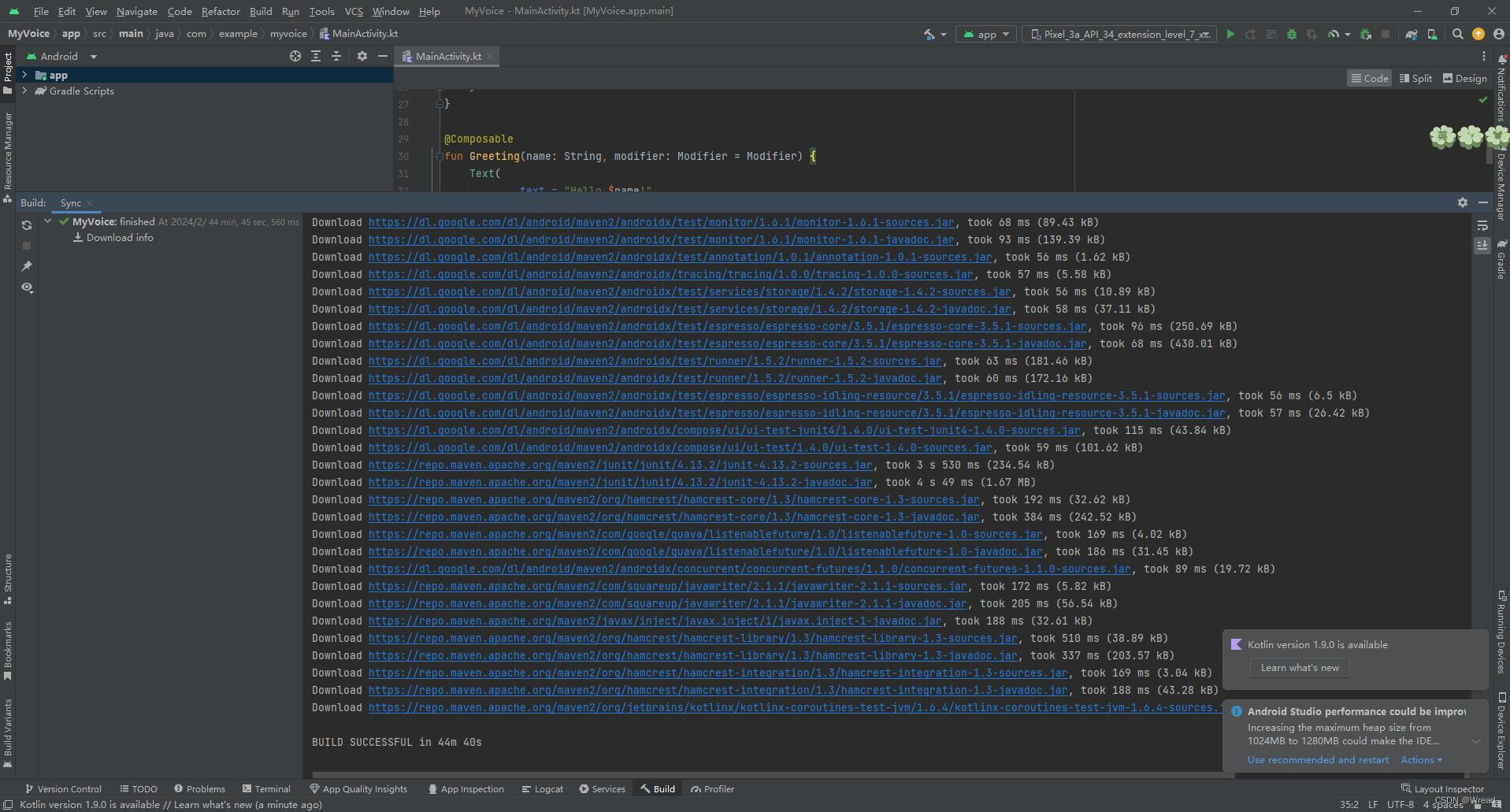Click Collapse All icon in Project panel
Screen dimensions: 1510x812
336,56
